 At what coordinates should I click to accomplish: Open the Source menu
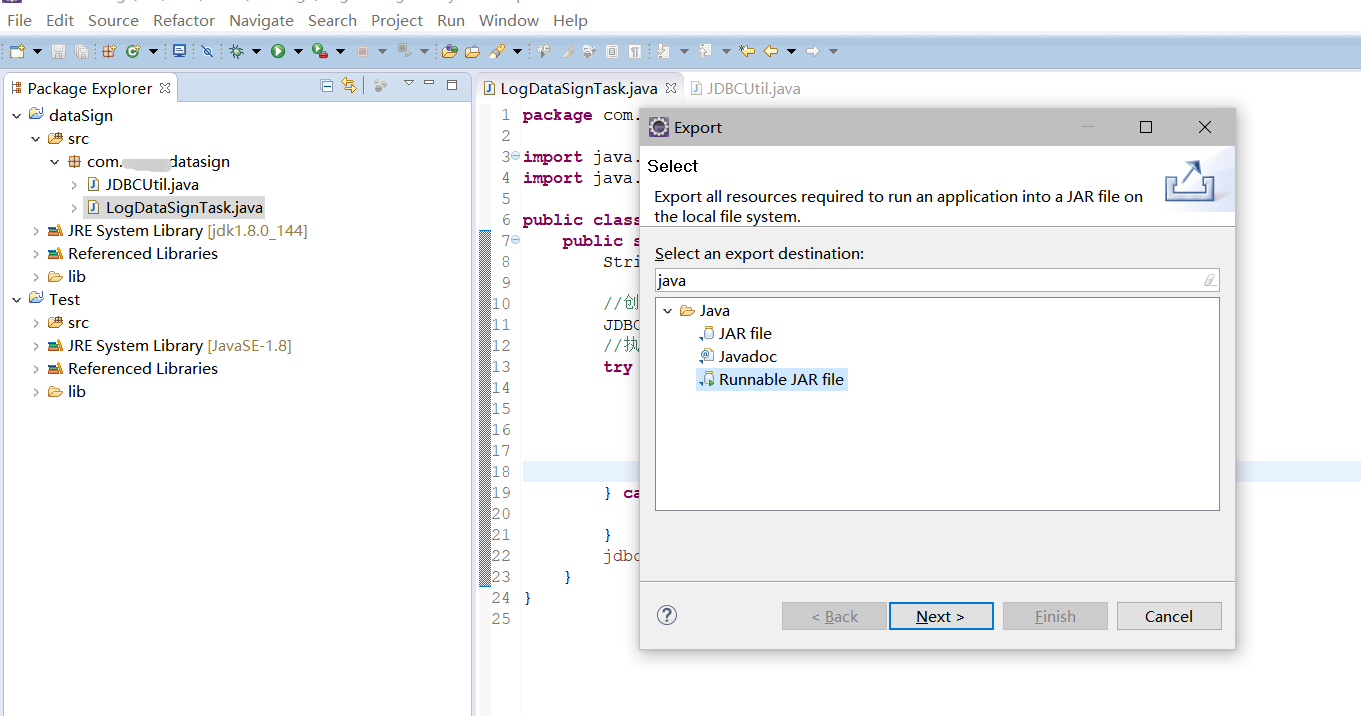click(x=113, y=20)
